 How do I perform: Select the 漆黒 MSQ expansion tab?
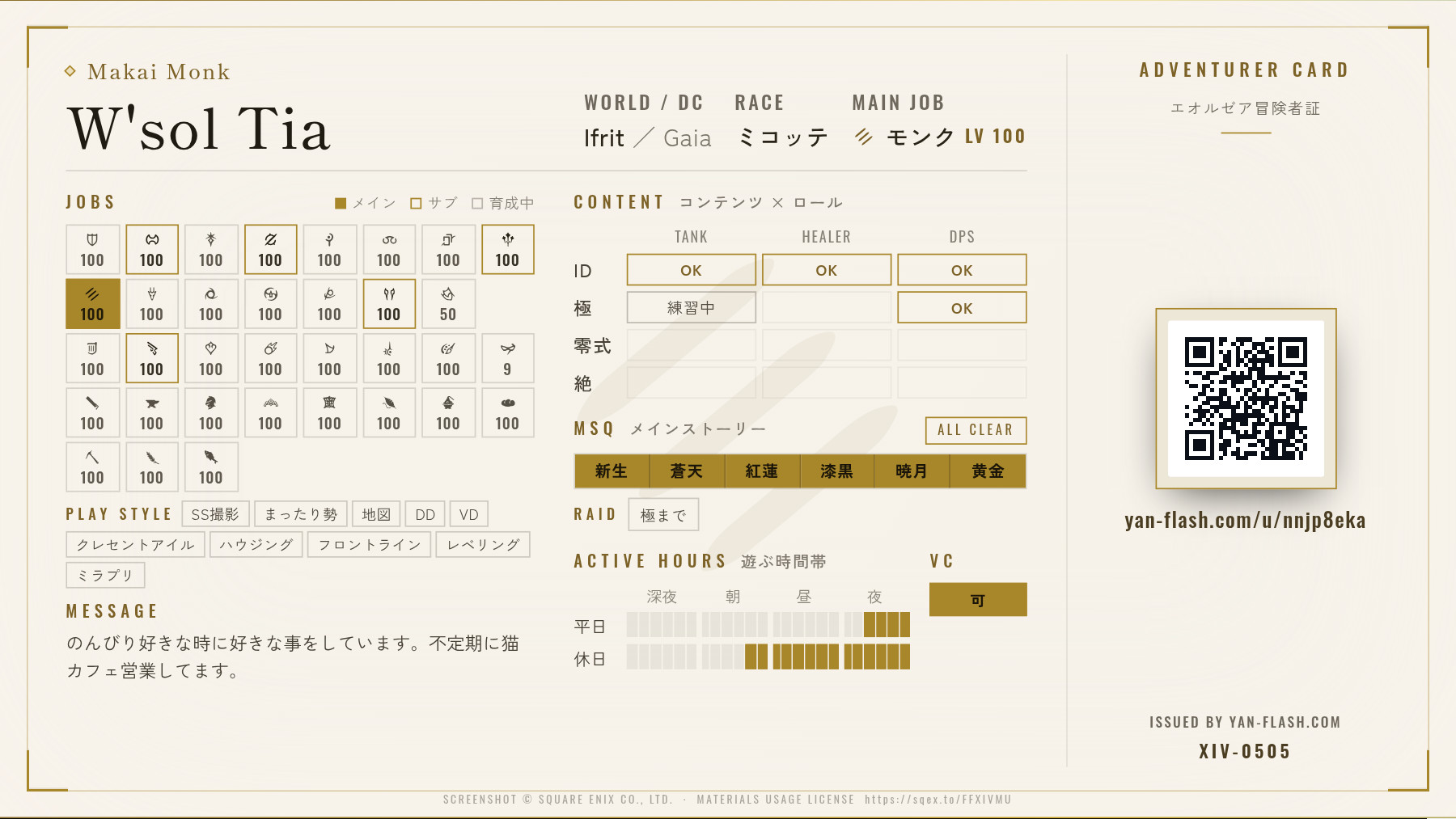[x=836, y=471]
